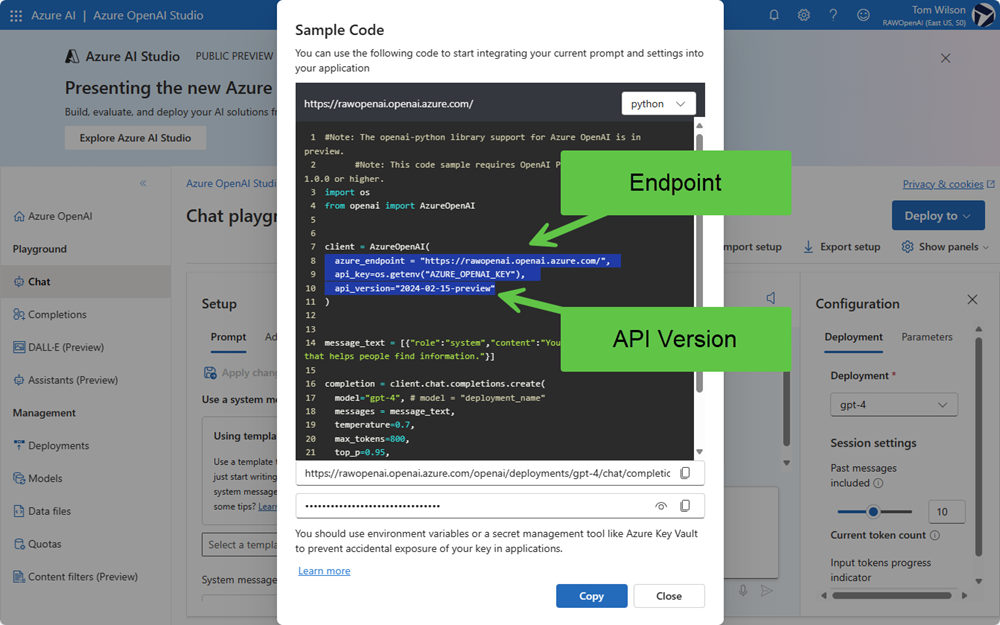Viewport: 1000px width, 625px height.
Task: Open Content filters (Preview) page
Action: (x=85, y=577)
